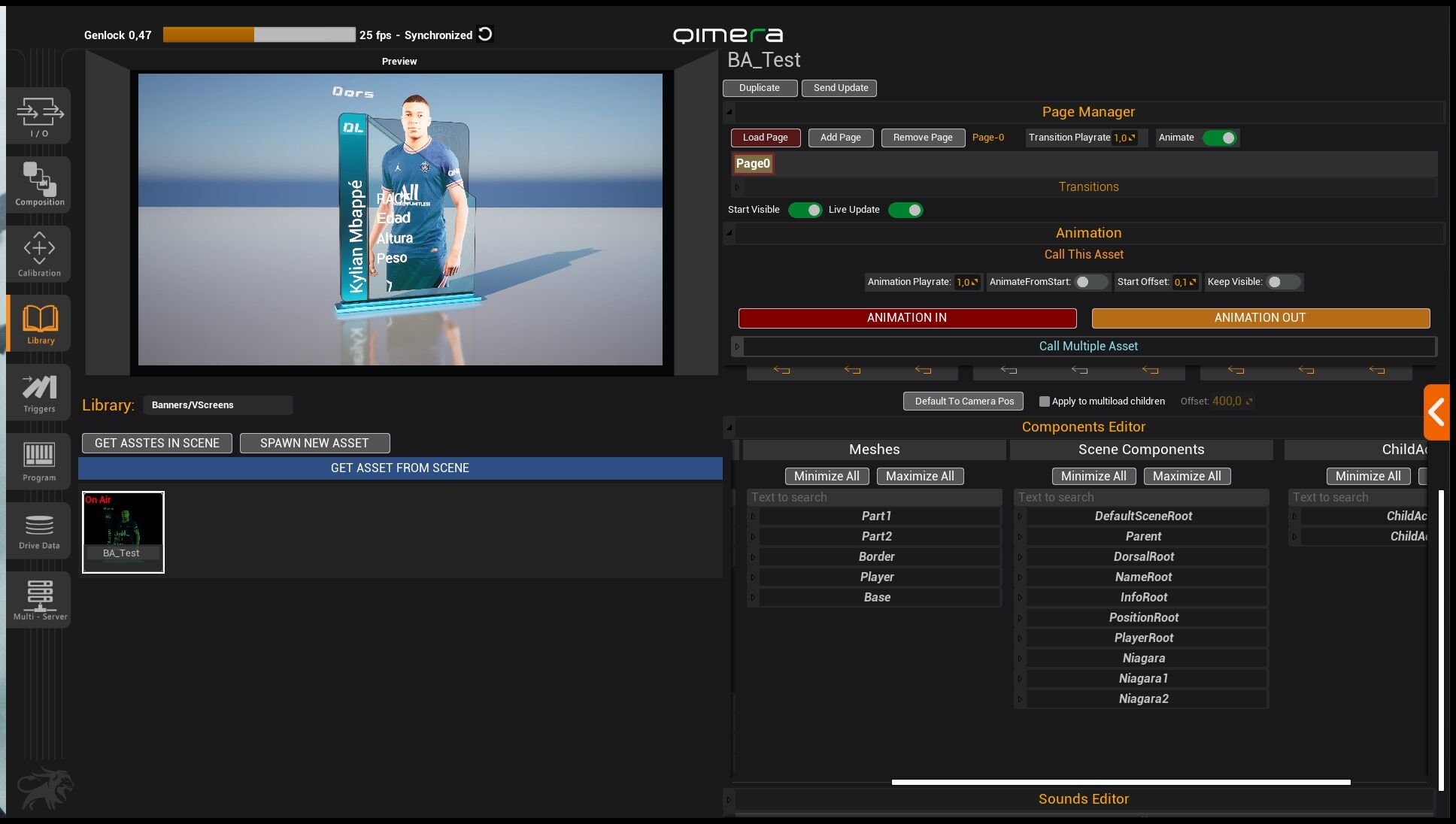Click the orange side panel arrow
Viewport: 1456px width, 824px height.
[1436, 412]
